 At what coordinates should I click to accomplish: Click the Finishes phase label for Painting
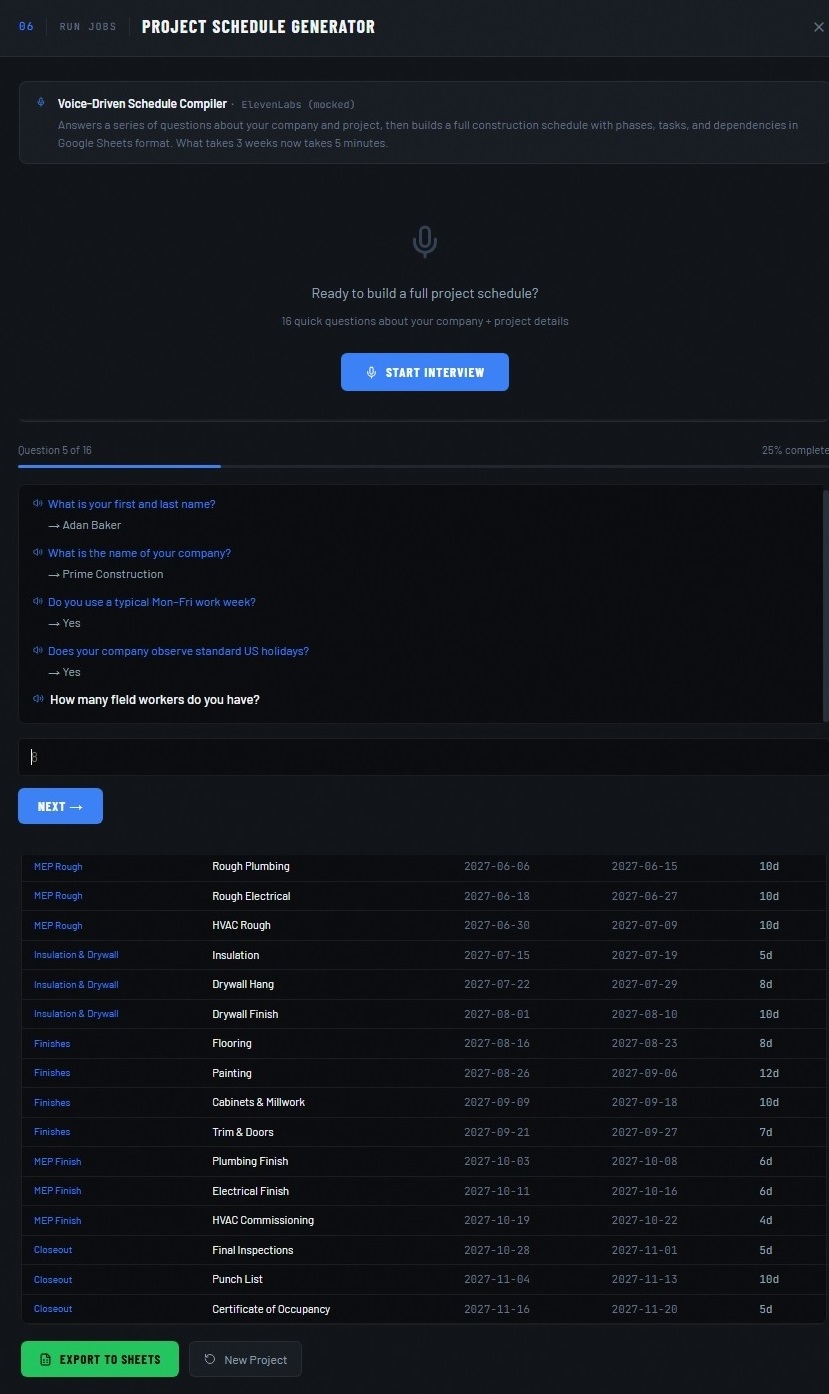pos(52,1073)
